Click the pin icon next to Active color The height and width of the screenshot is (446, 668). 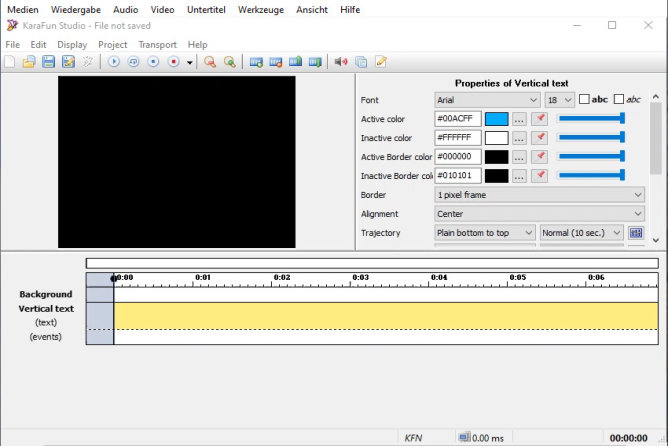click(539, 119)
